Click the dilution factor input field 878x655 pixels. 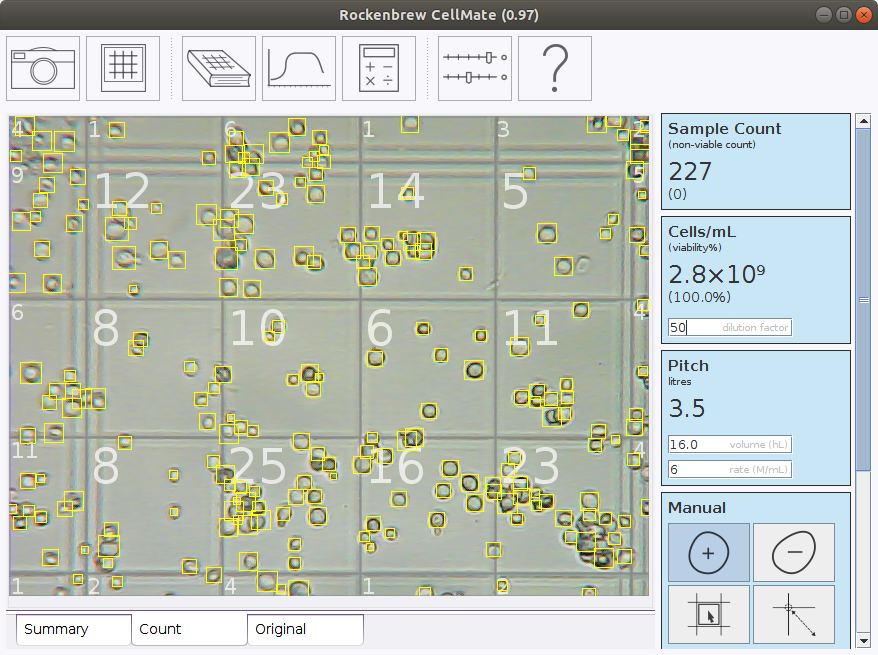pyautogui.click(x=730, y=327)
